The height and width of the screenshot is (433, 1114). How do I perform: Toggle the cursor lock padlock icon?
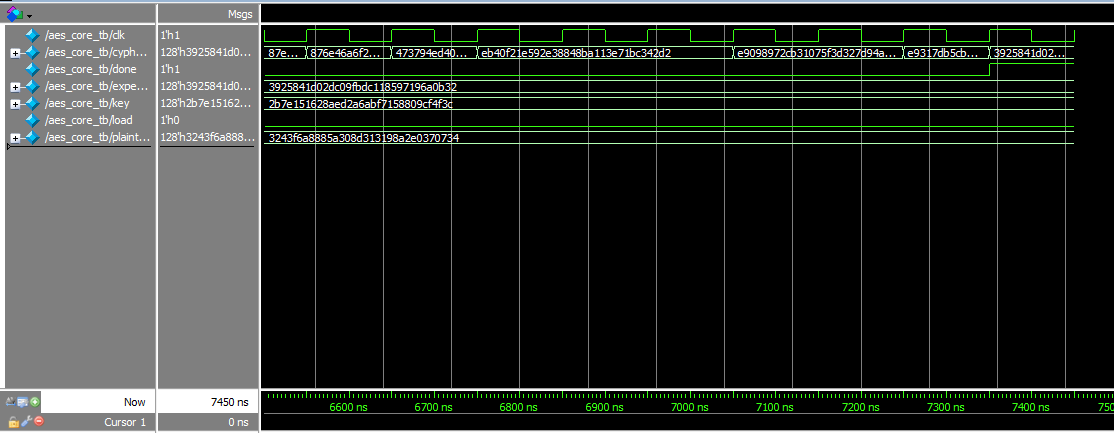(13, 422)
